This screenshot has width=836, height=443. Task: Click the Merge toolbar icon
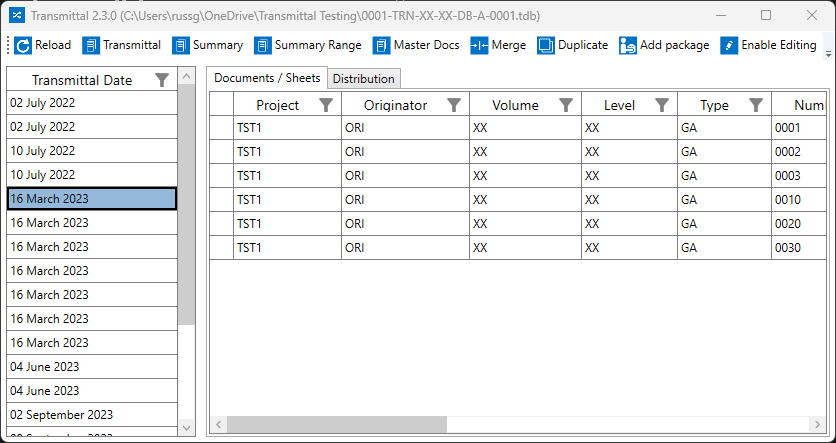(x=478, y=45)
